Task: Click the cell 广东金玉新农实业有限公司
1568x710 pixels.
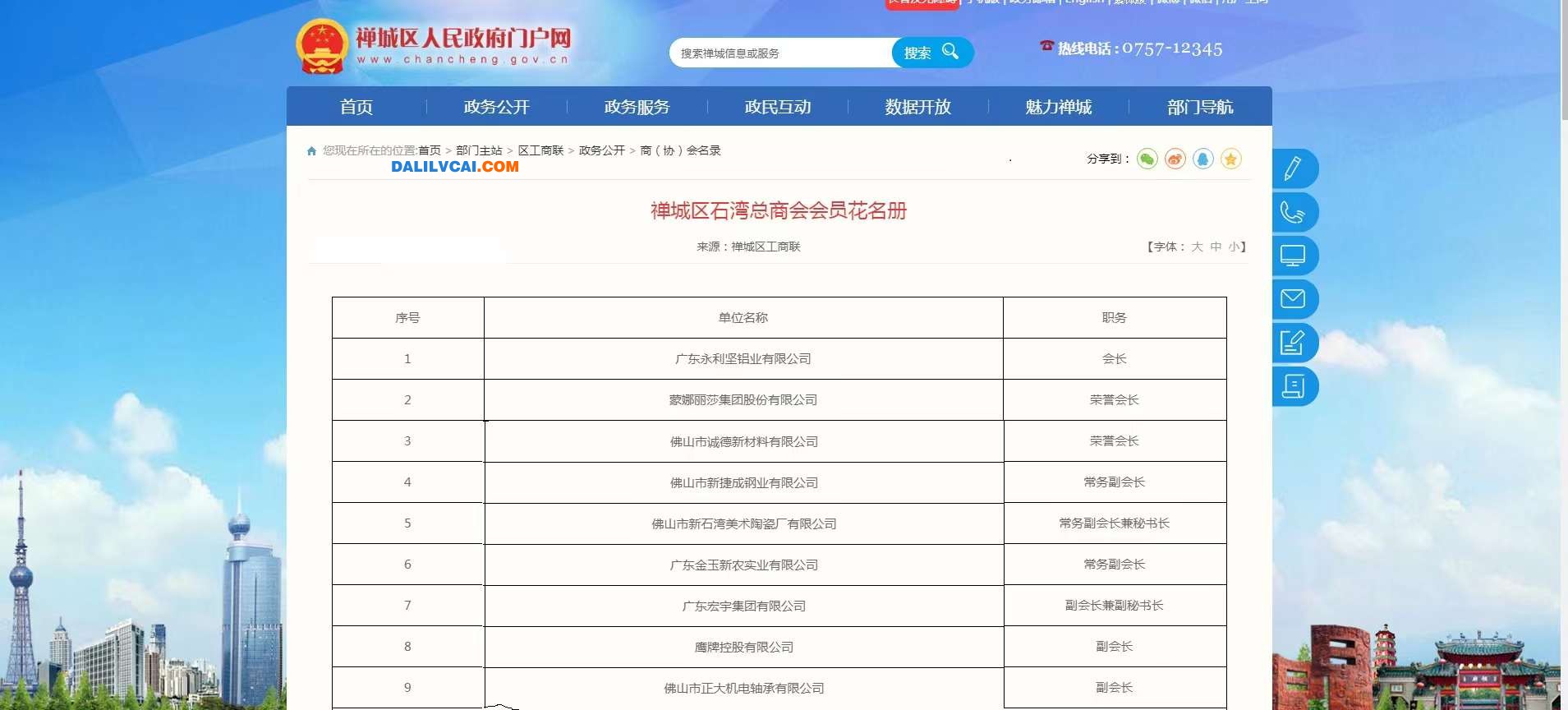Action: click(x=744, y=565)
